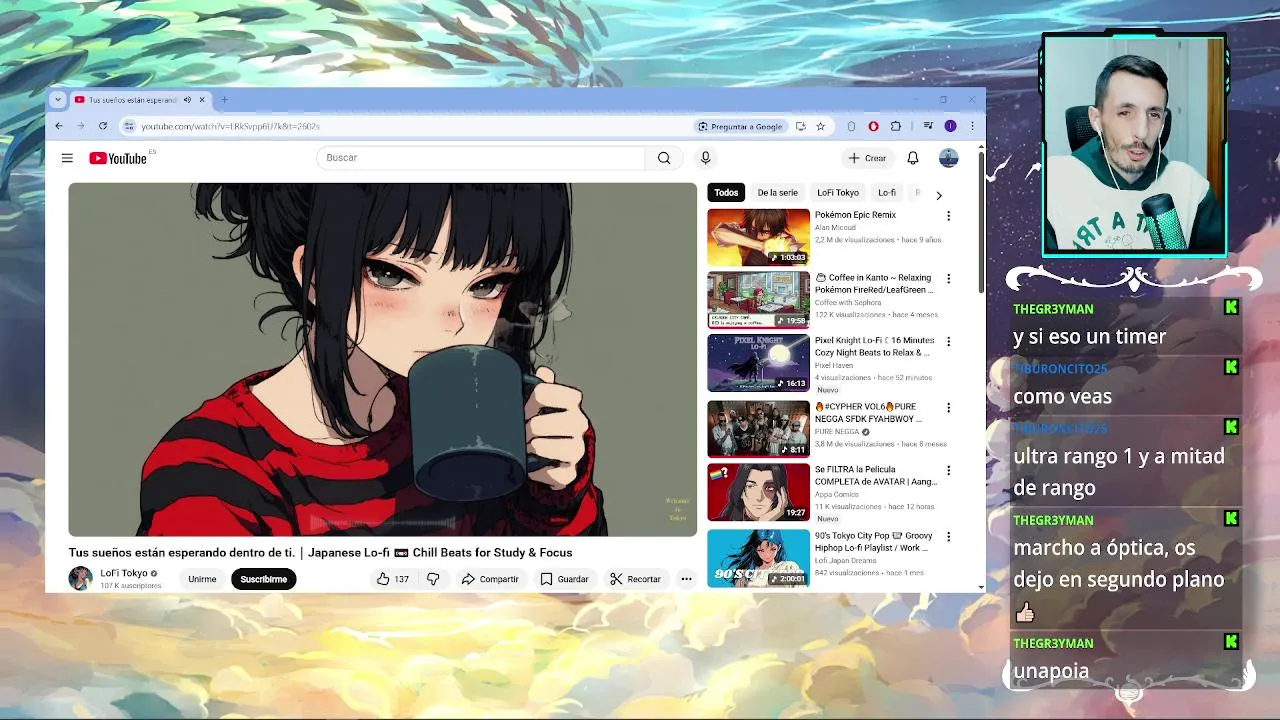Image resolution: width=1280 pixels, height=720 pixels.
Task: Open the Chrome profile avatar
Action: tap(950, 126)
